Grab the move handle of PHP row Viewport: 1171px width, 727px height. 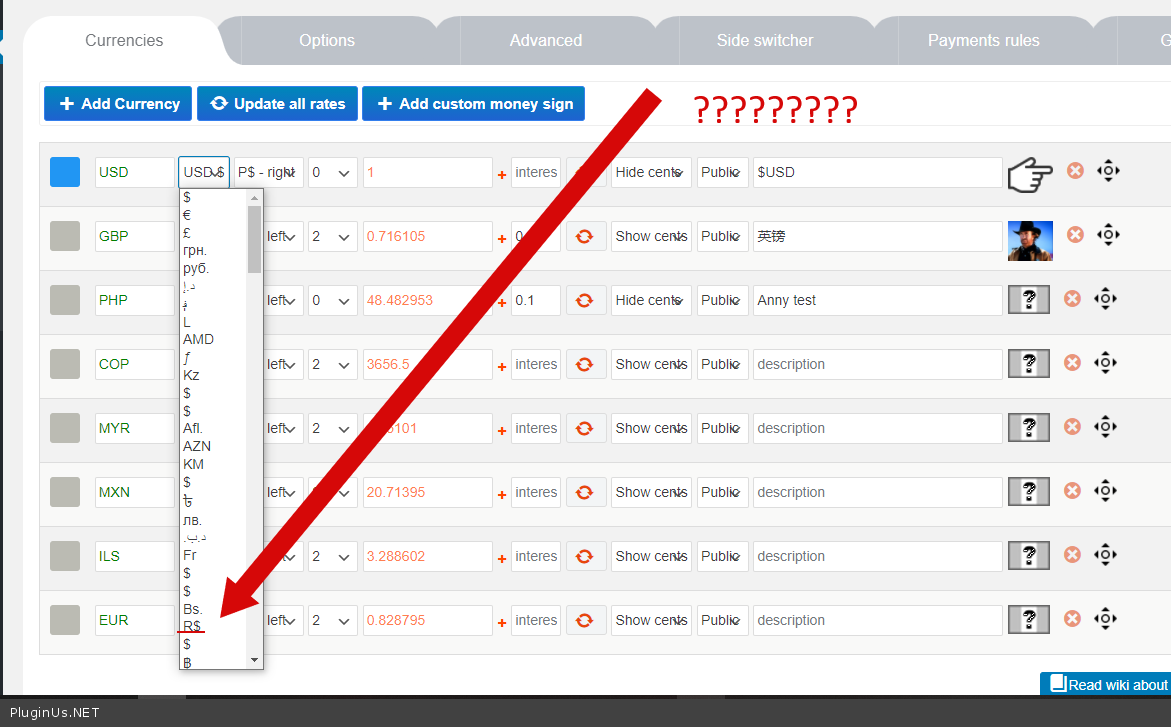1105,299
